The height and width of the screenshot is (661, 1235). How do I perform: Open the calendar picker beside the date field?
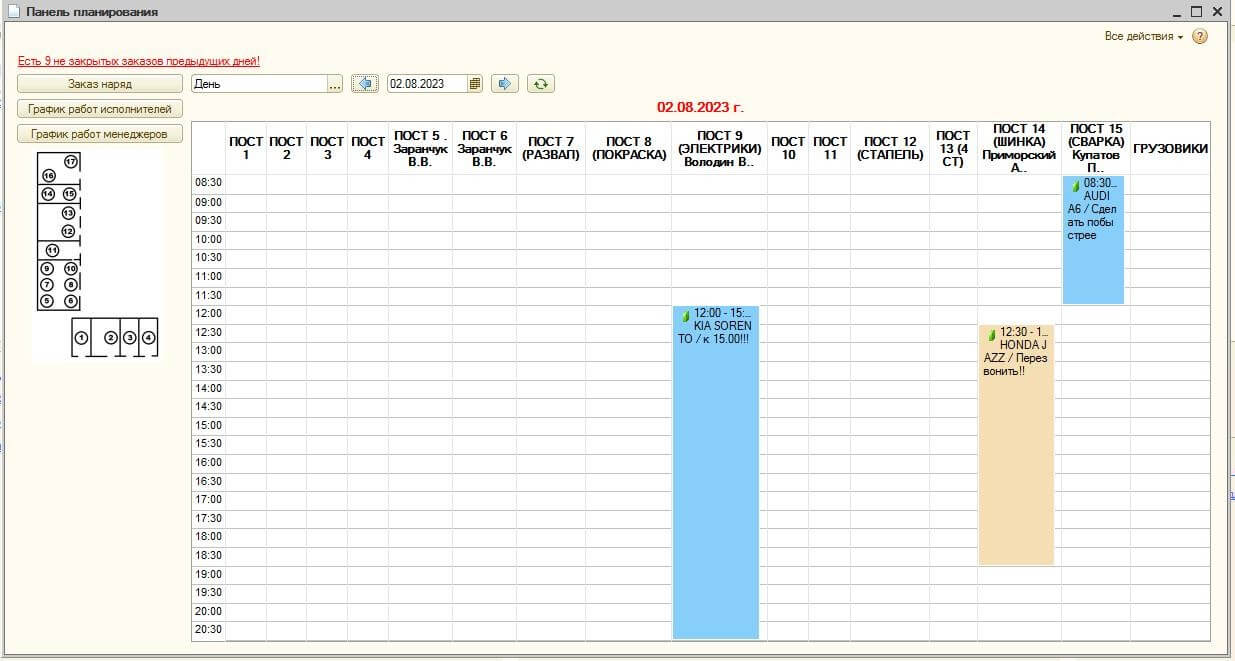[475, 84]
